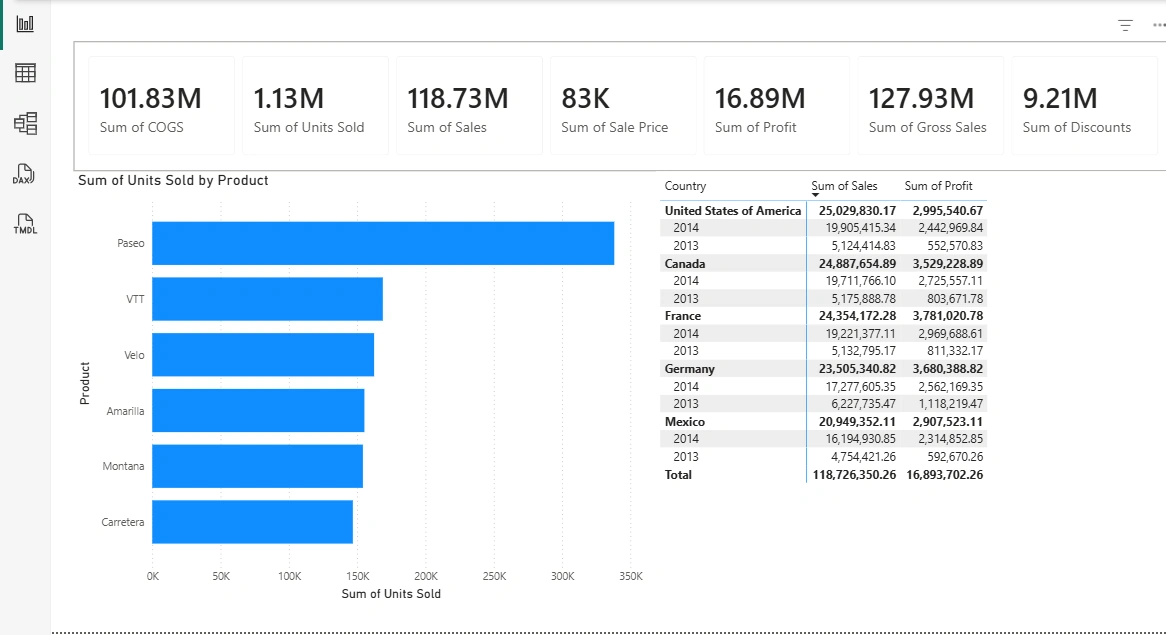Toggle sort arrow under Sum of Sales
Image resolution: width=1166 pixels, height=635 pixels.
(816, 196)
